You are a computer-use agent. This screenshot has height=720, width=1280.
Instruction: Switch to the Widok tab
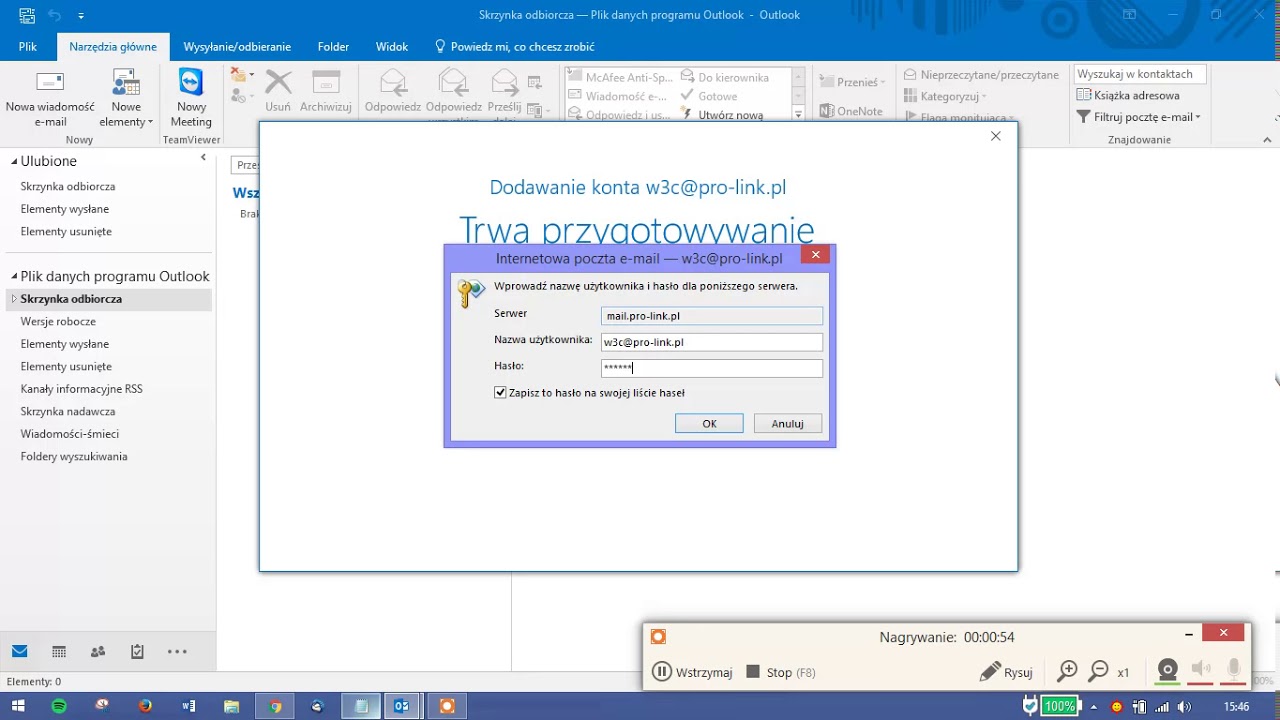coord(392,47)
